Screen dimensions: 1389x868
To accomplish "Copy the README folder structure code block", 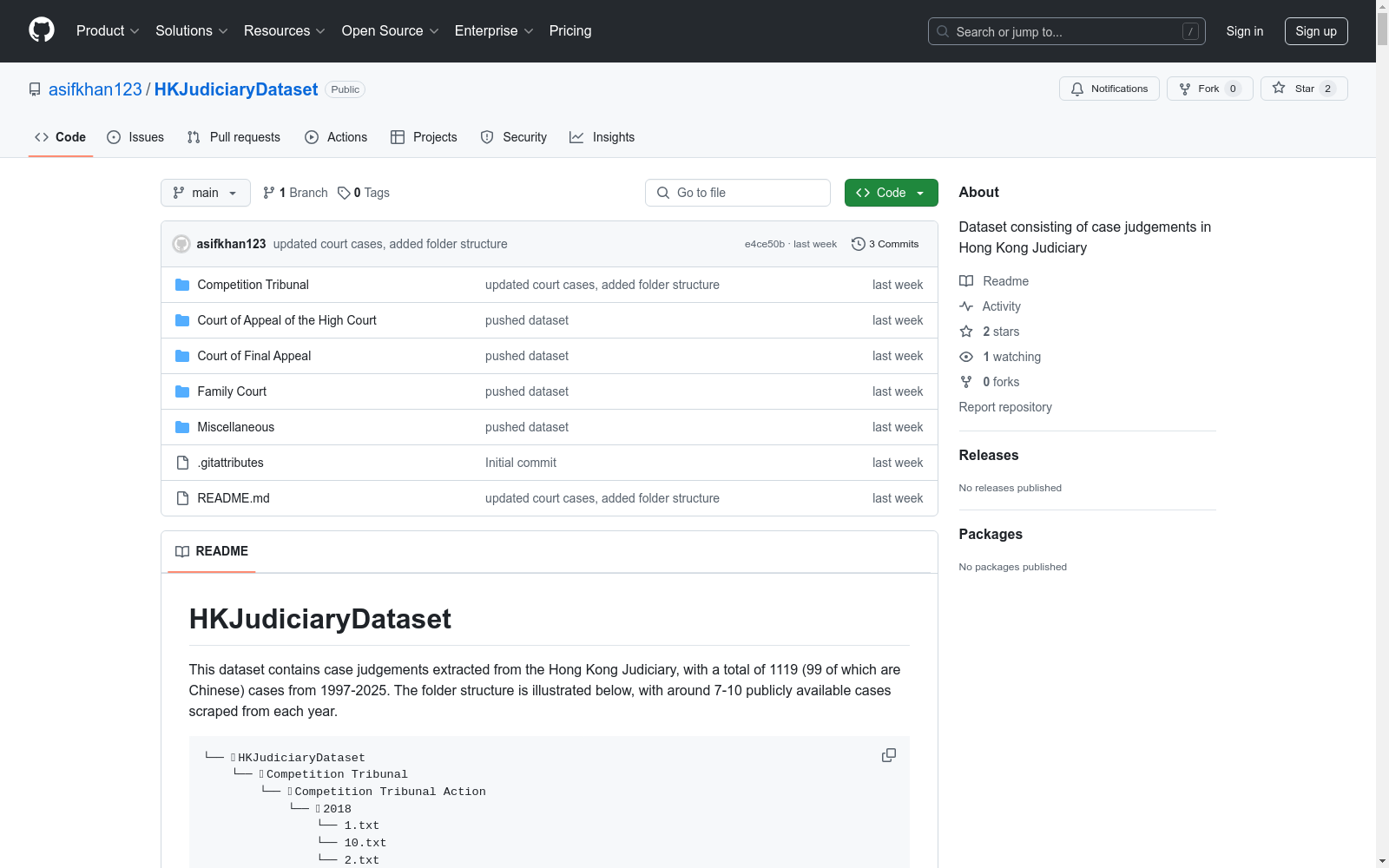I will pos(888,755).
